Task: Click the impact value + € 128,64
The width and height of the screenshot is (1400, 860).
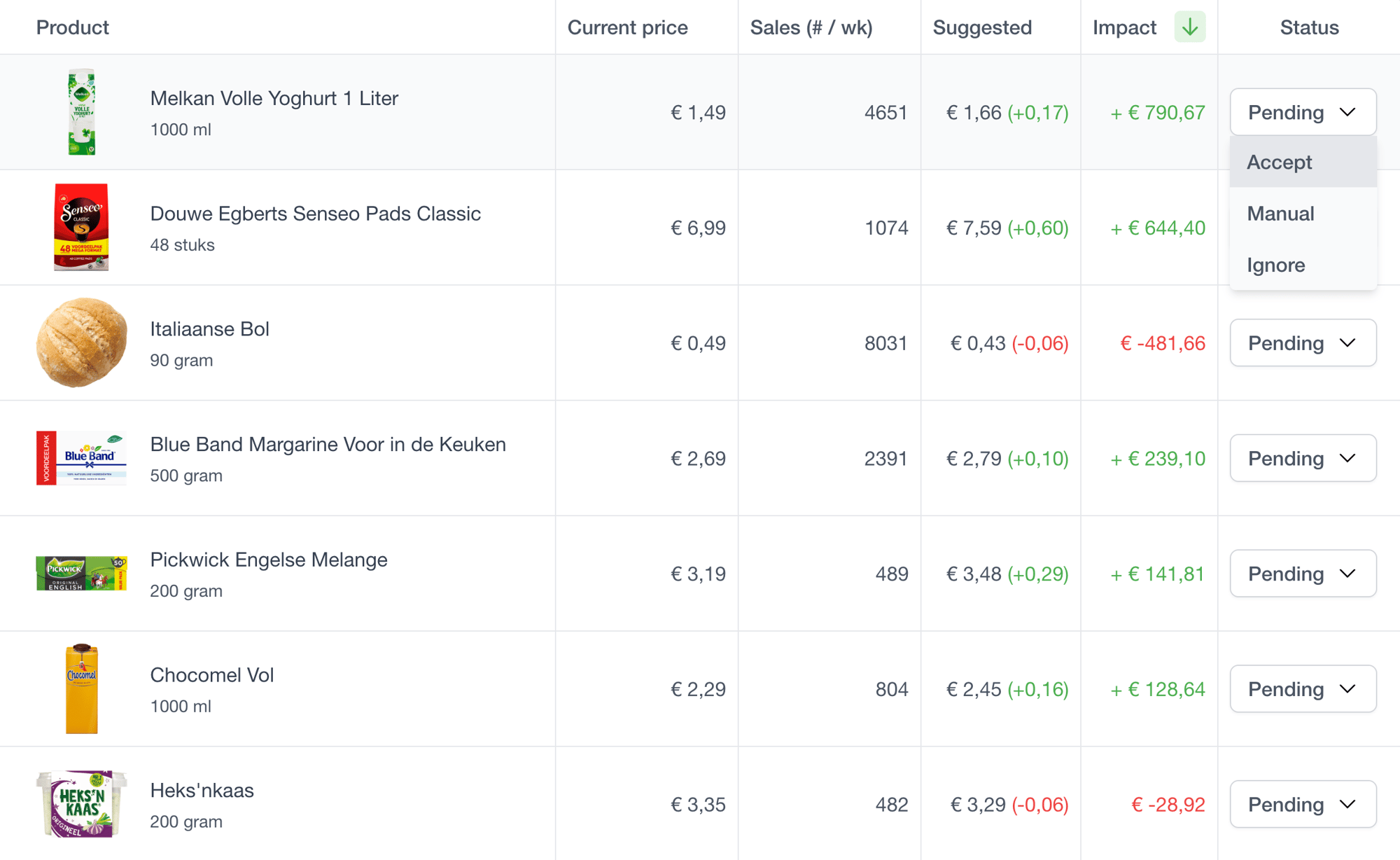Action: click(1158, 689)
